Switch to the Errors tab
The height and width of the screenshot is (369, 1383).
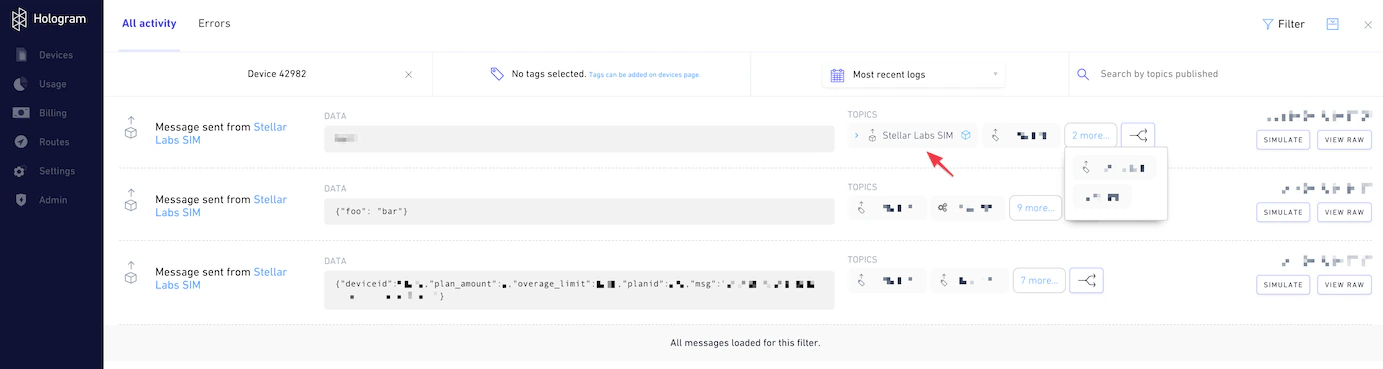[214, 23]
